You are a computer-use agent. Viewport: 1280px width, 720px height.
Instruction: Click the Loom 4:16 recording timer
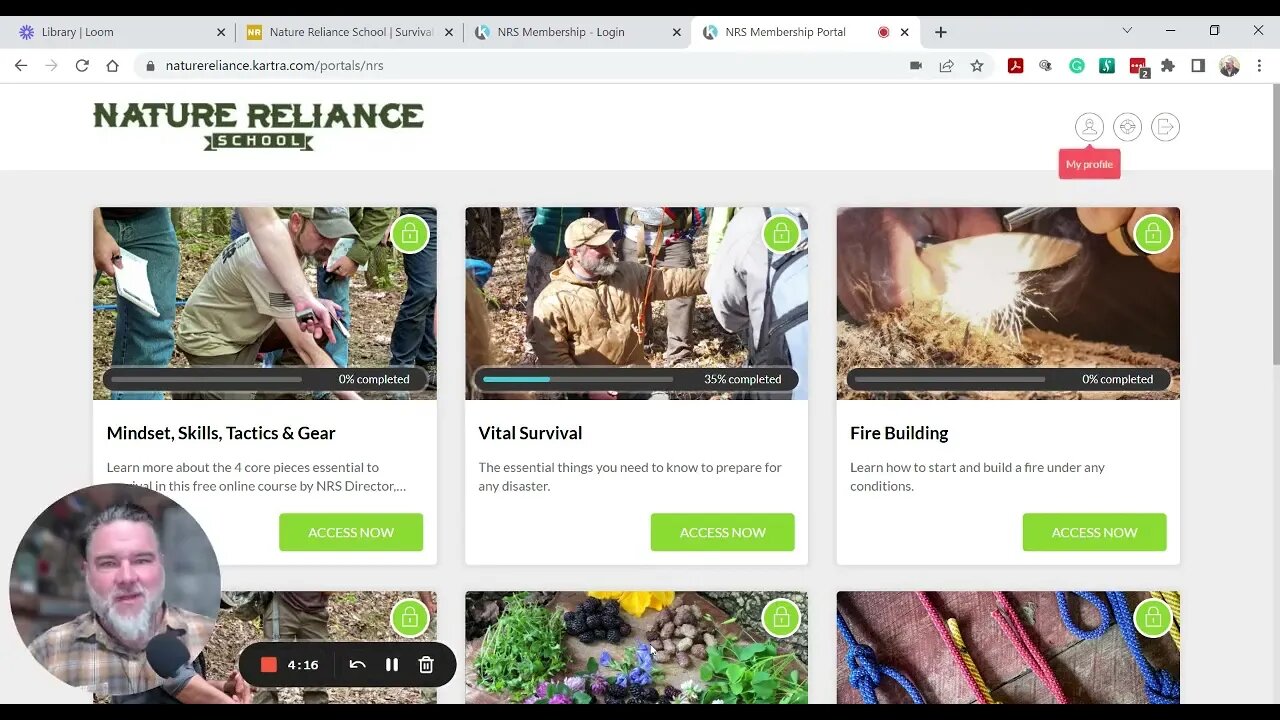[x=303, y=665]
